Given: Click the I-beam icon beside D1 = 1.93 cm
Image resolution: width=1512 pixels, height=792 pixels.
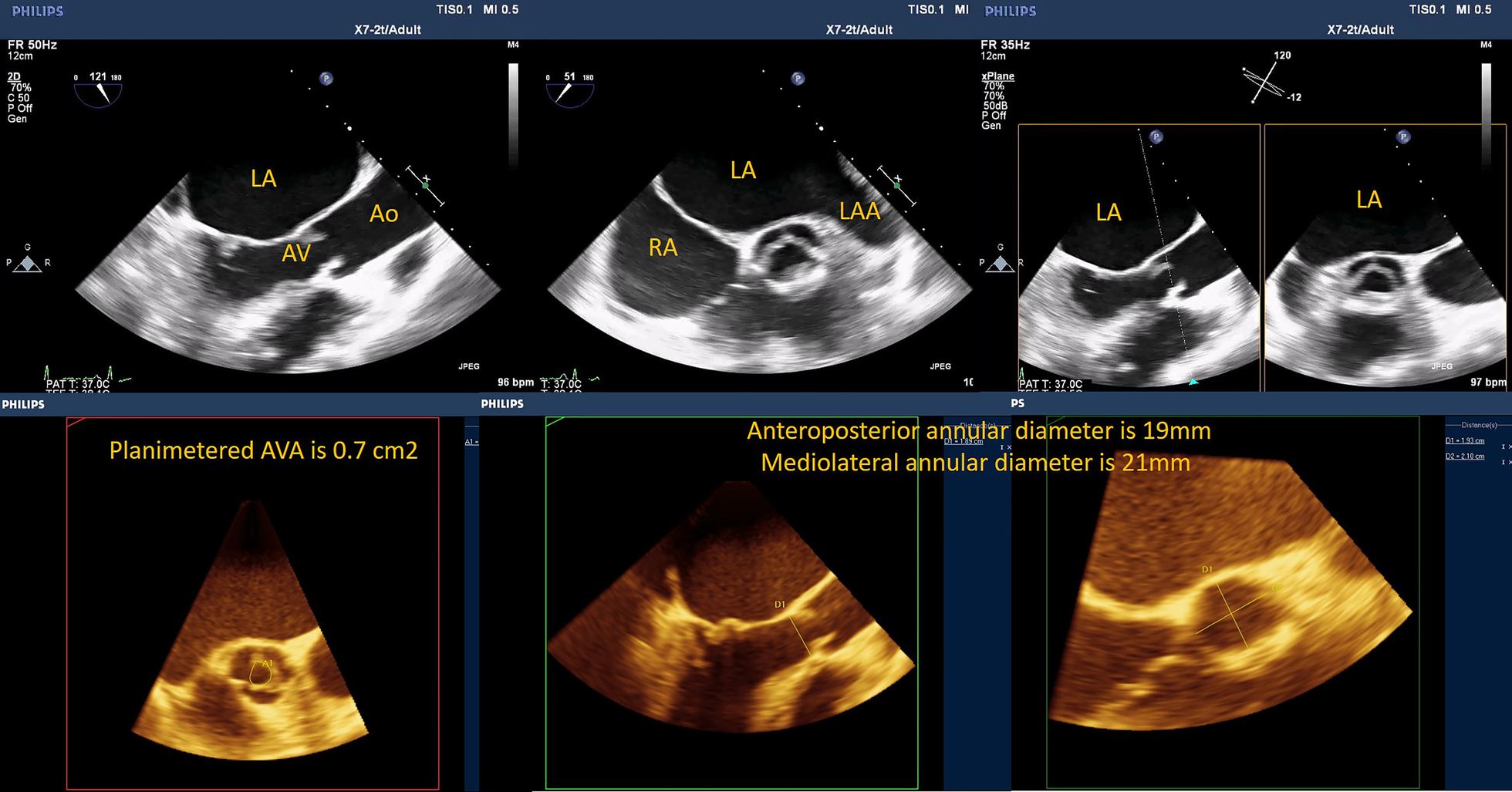Looking at the screenshot, I should pos(1503,447).
